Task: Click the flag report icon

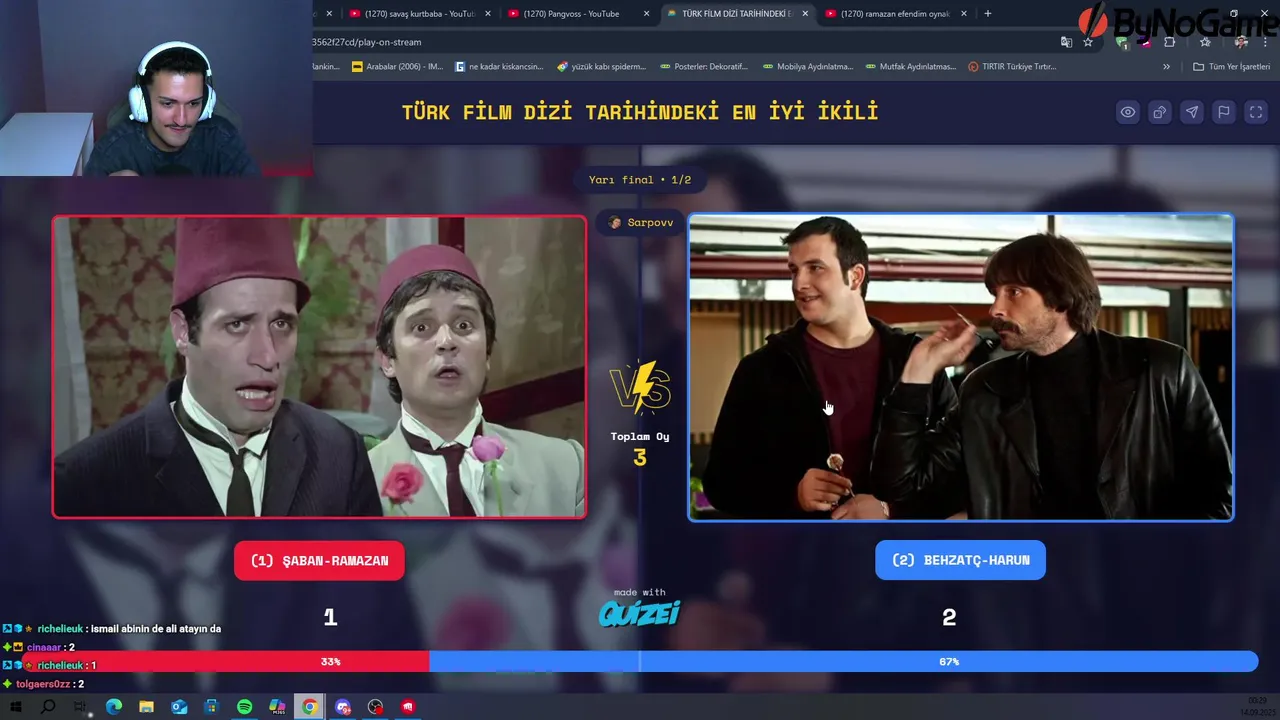Action: tap(1224, 112)
